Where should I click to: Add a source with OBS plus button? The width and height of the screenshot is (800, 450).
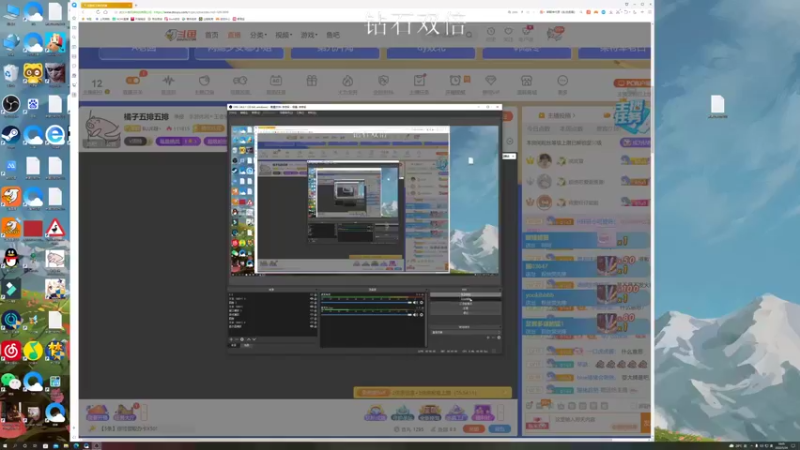(231, 339)
